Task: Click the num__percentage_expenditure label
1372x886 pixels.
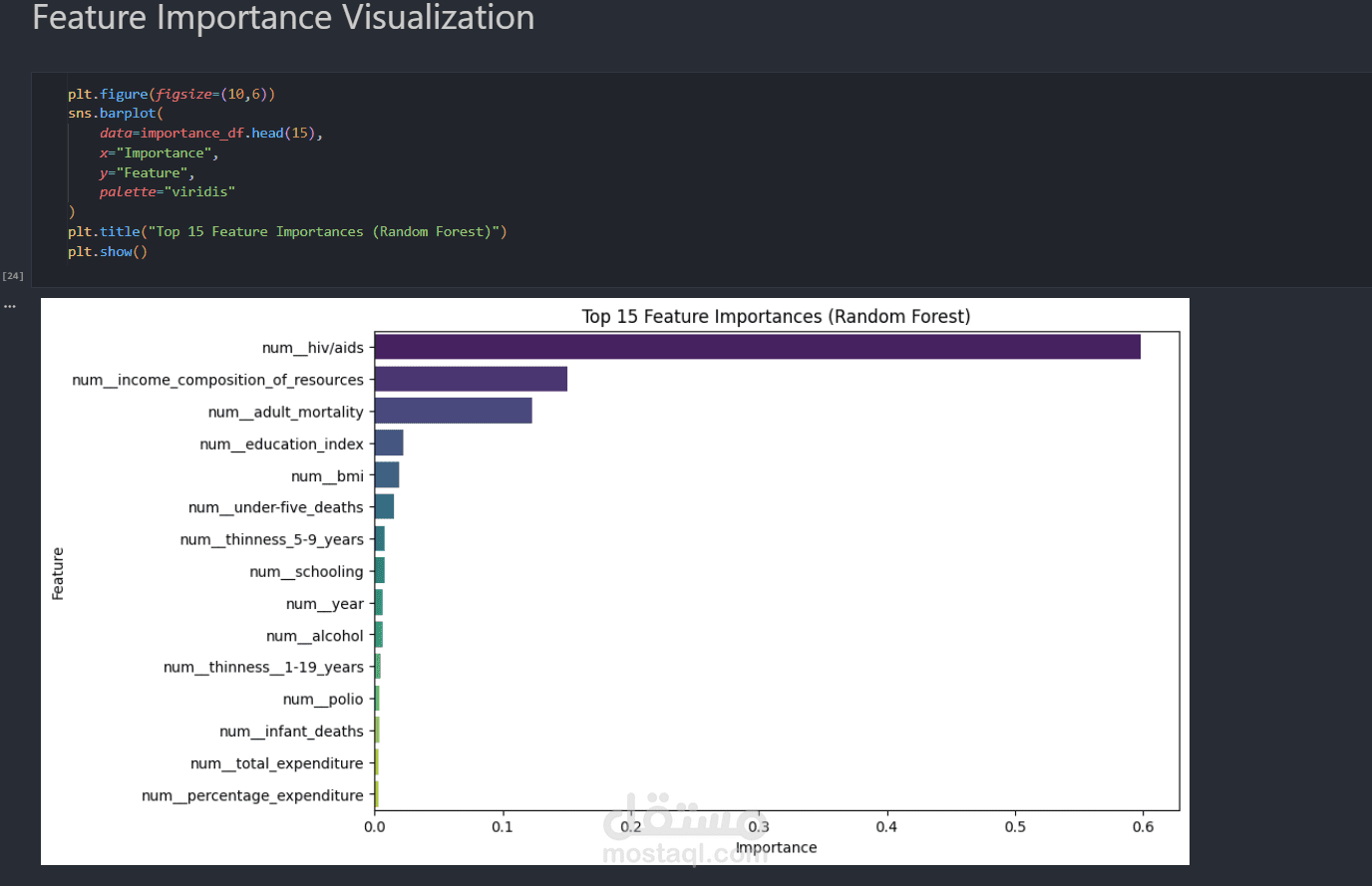Action: click(x=252, y=795)
